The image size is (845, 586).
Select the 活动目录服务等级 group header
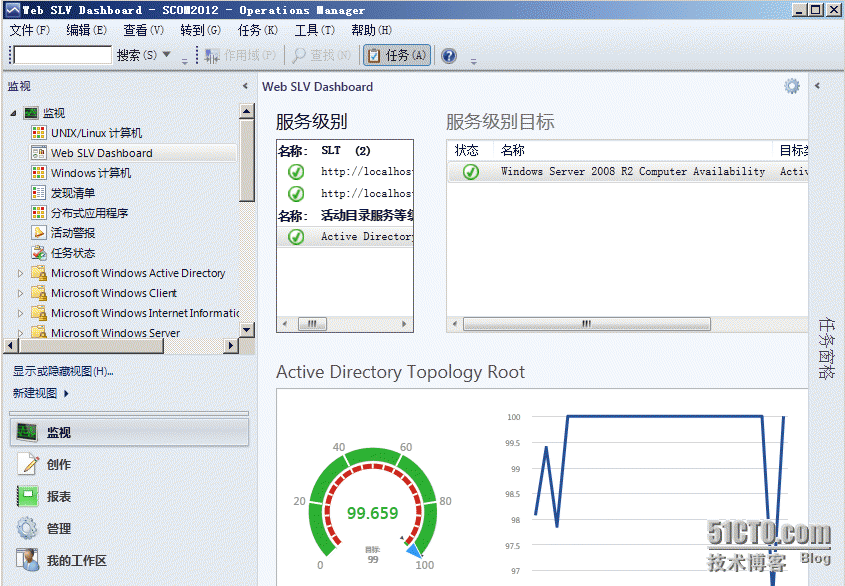(345, 216)
